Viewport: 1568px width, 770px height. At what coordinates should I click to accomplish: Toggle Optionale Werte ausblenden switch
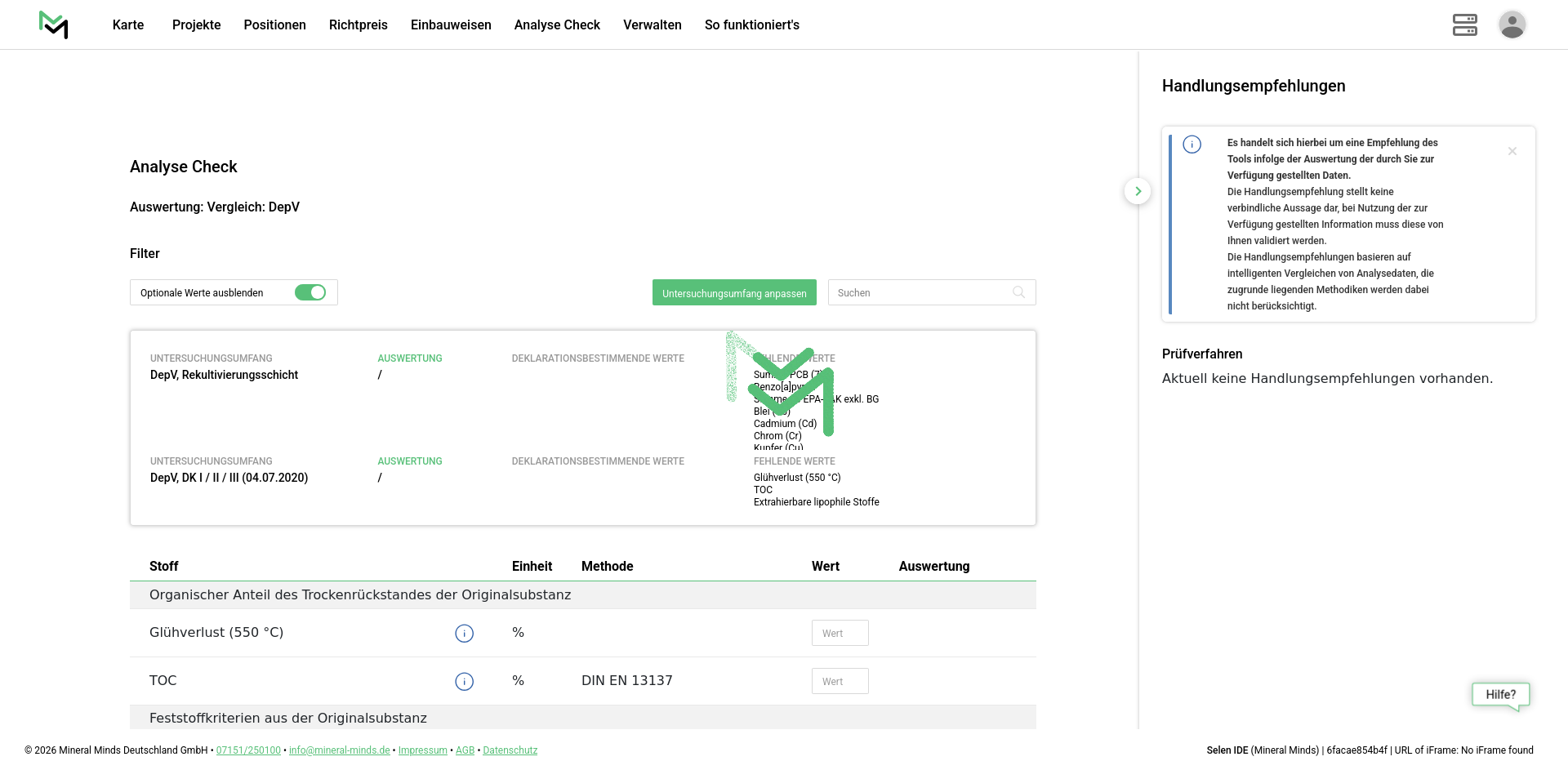[x=310, y=292]
